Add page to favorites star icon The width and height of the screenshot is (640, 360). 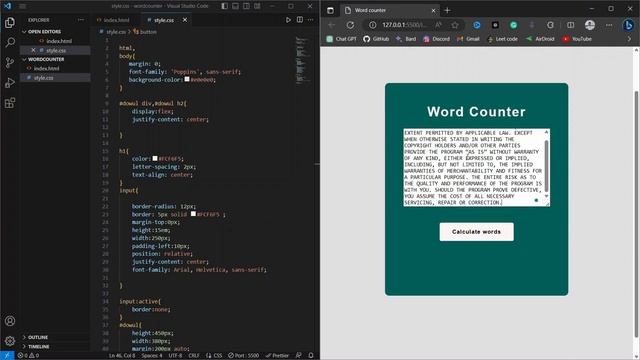pos(455,25)
